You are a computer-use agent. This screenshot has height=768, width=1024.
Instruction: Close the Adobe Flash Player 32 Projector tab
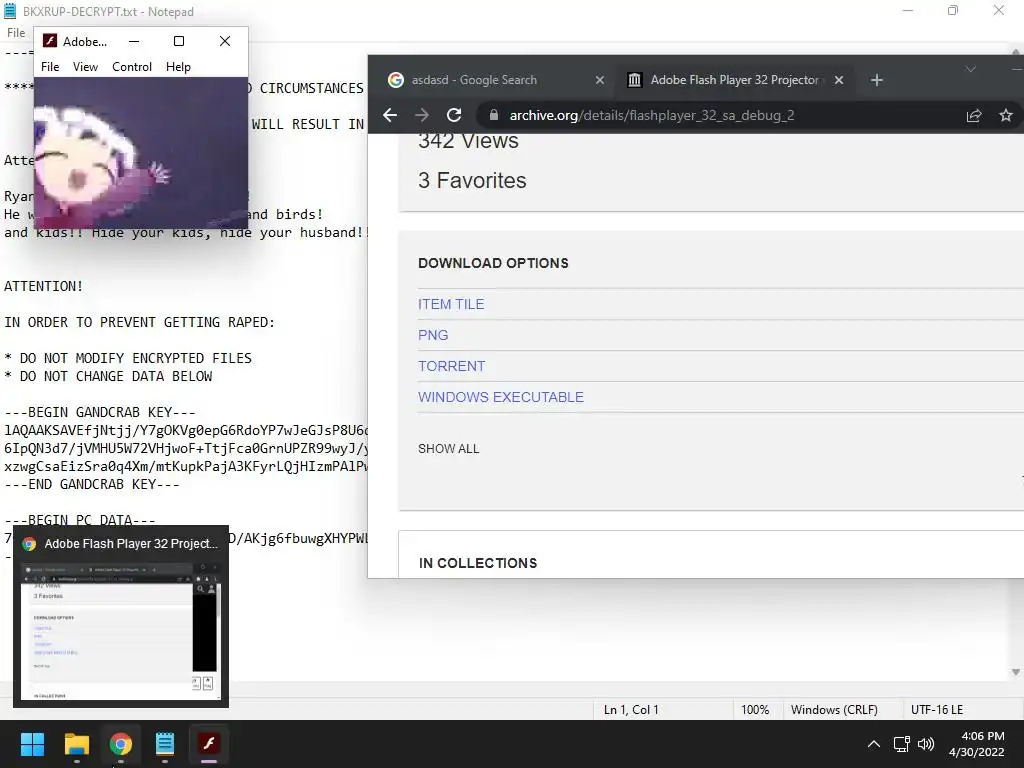pyautogui.click(x=839, y=80)
